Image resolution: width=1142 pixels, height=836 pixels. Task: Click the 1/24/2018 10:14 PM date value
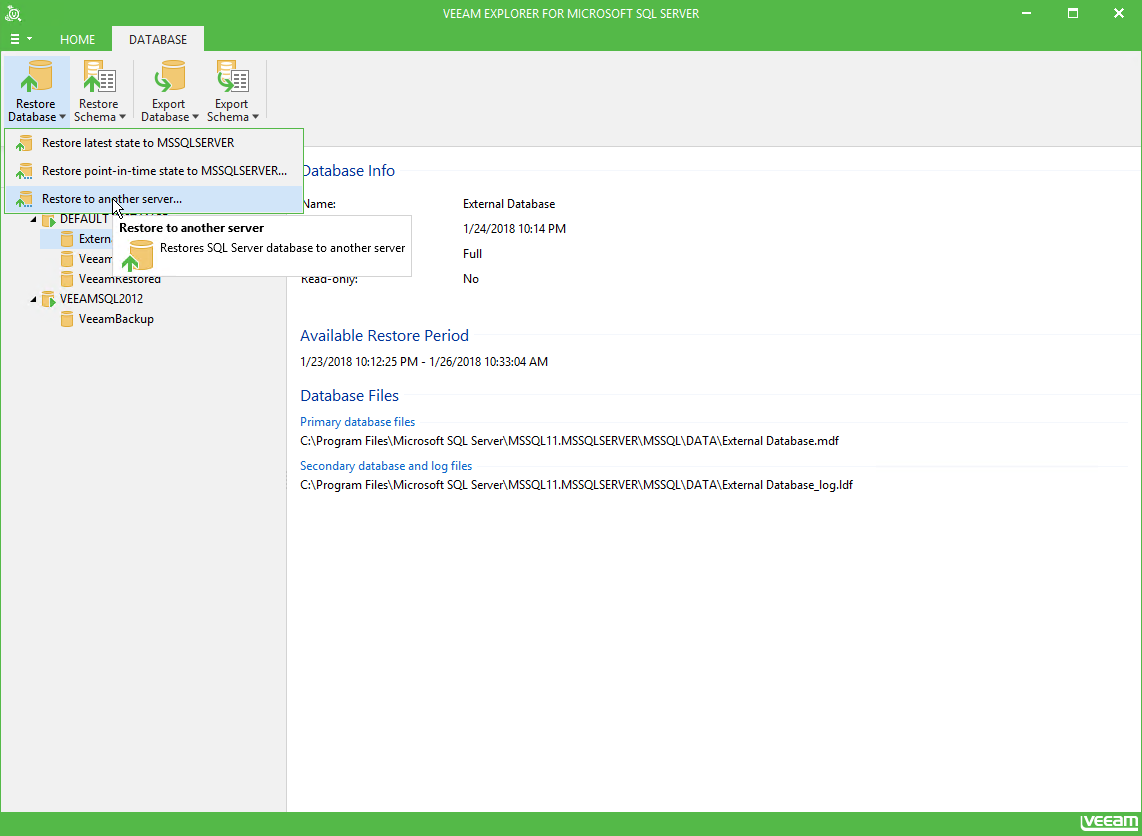[x=514, y=229]
